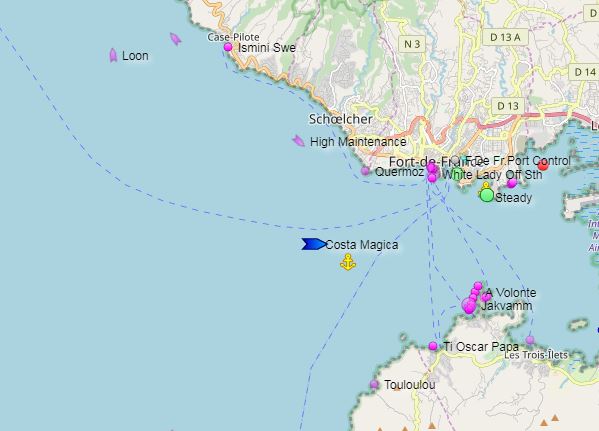Image resolution: width=599 pixels, height=431 pixels.
Task: Select the purple dot near Les Trois-Îlets
Action: point(529,340)
